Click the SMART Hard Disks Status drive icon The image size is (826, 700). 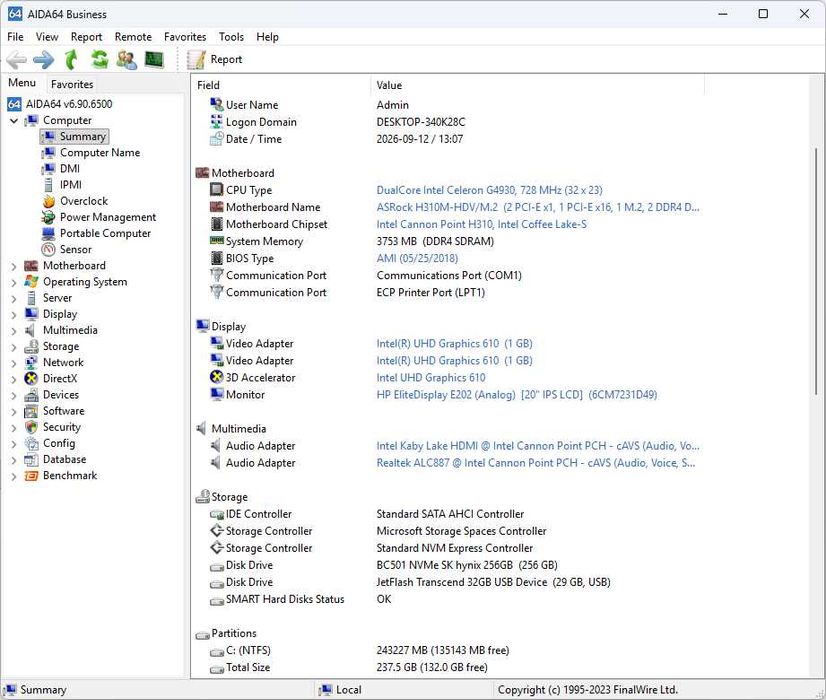pyautogui.click(x=217, y=600)
